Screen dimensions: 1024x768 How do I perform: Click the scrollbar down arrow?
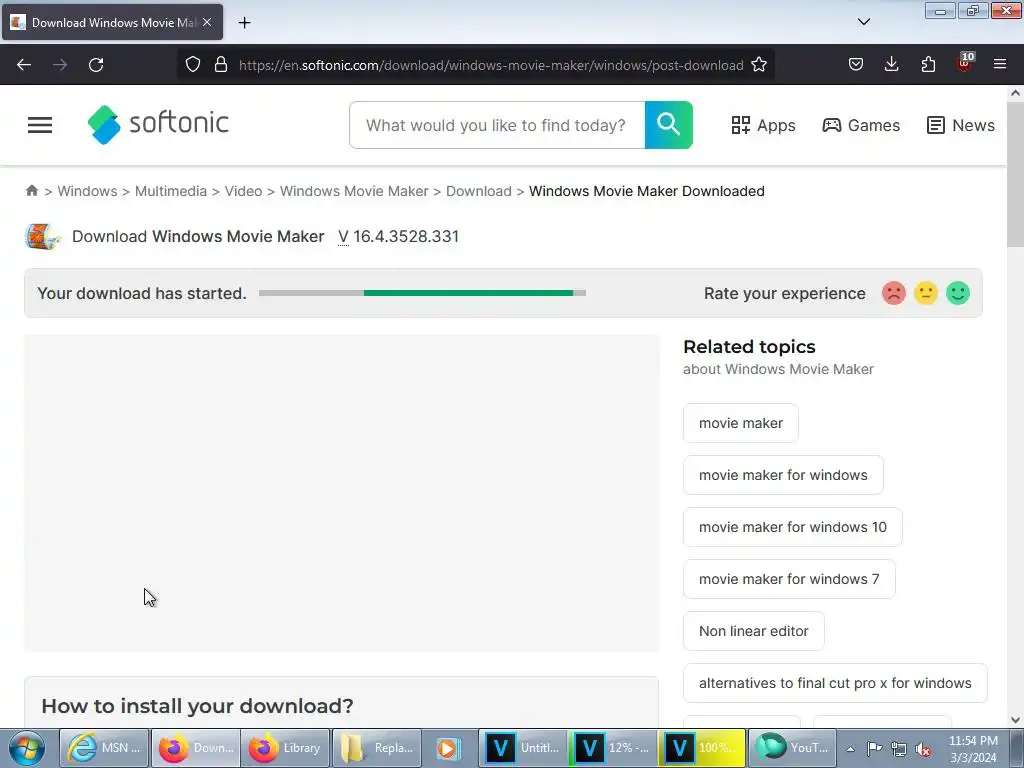(1015, 720)
